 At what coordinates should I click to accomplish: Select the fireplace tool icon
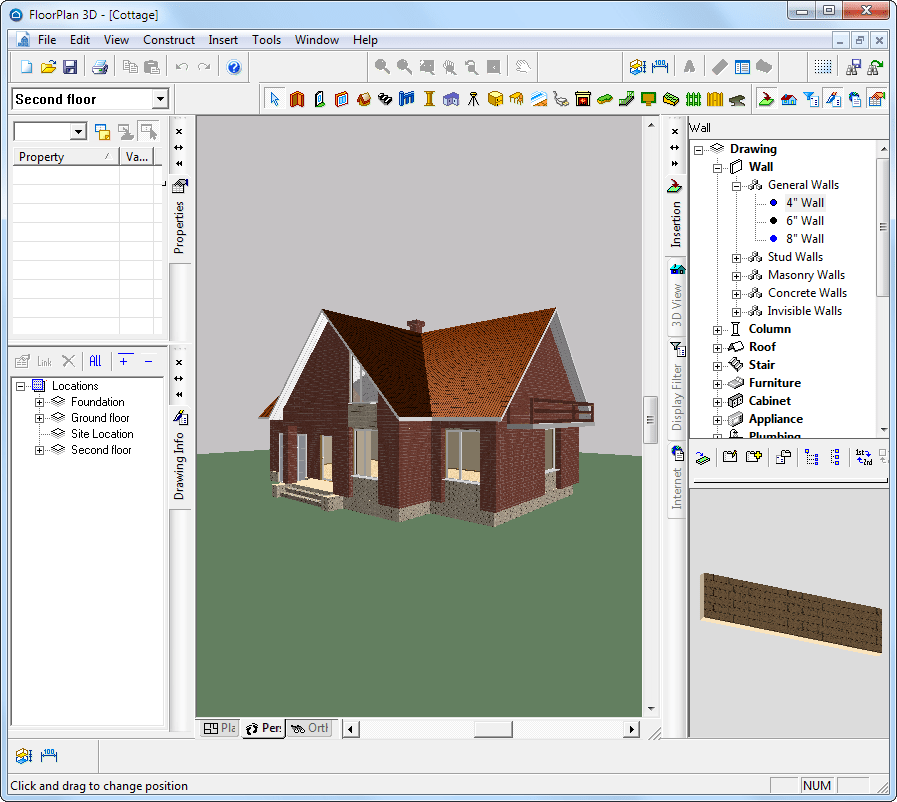point(582,99)
